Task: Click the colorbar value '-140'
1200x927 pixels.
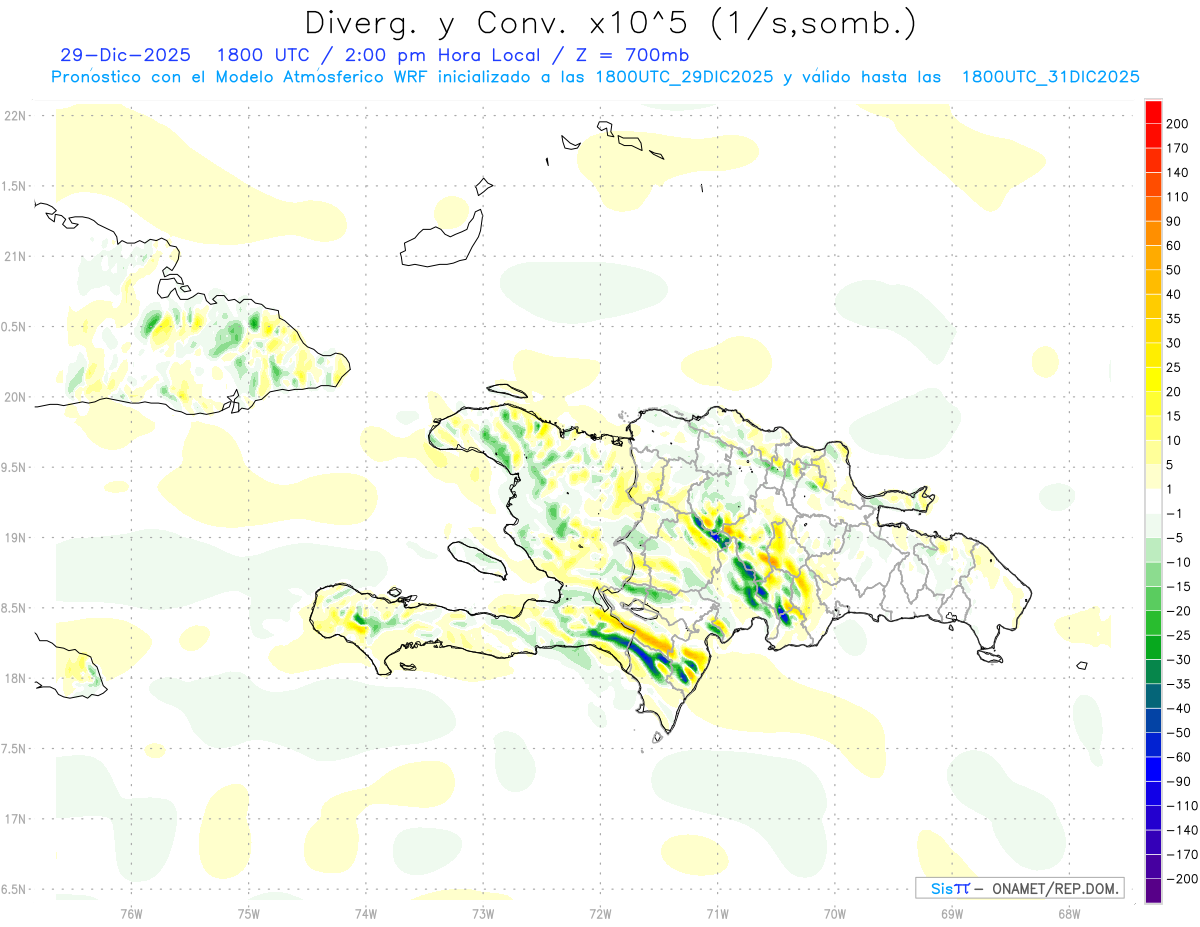Action: (x=1183, y=830)
